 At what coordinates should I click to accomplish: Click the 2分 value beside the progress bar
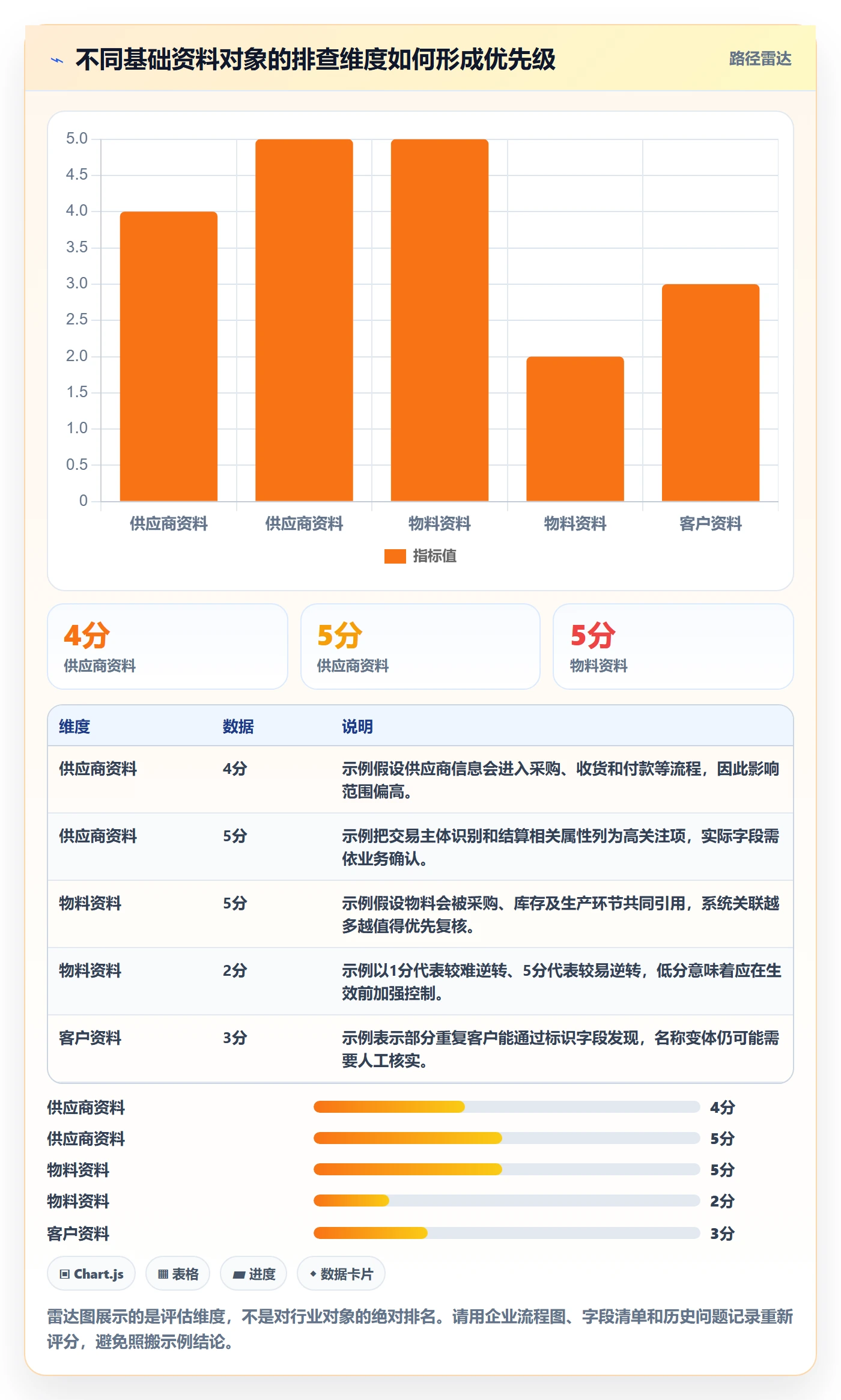point(723,1201)
